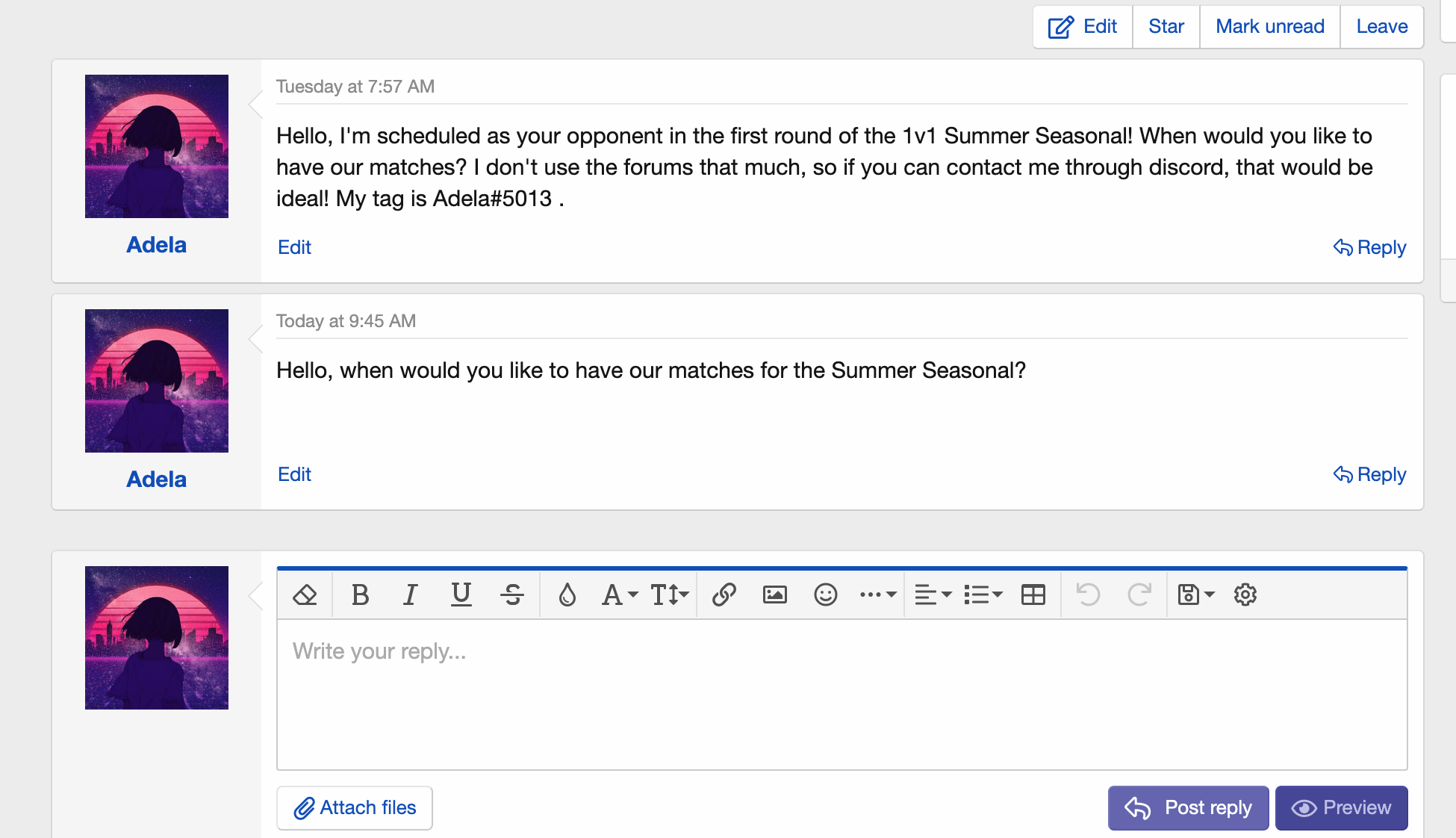
Task: Click the eraser Remove formatting icon
Action: click(305, 595)
